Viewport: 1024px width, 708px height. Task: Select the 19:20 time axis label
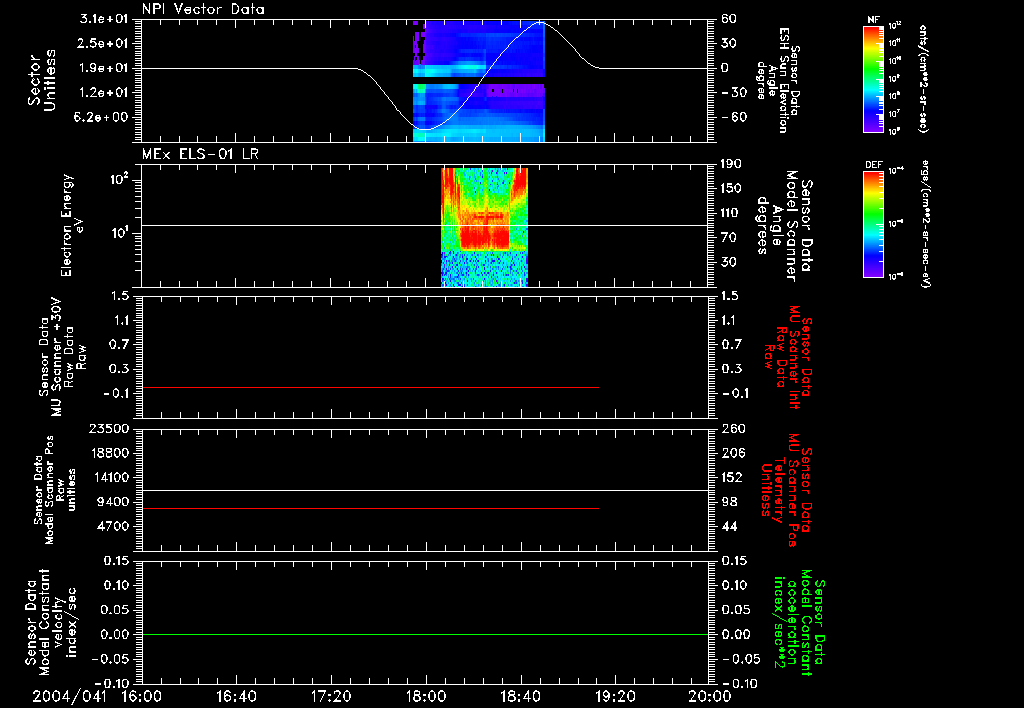615,696
